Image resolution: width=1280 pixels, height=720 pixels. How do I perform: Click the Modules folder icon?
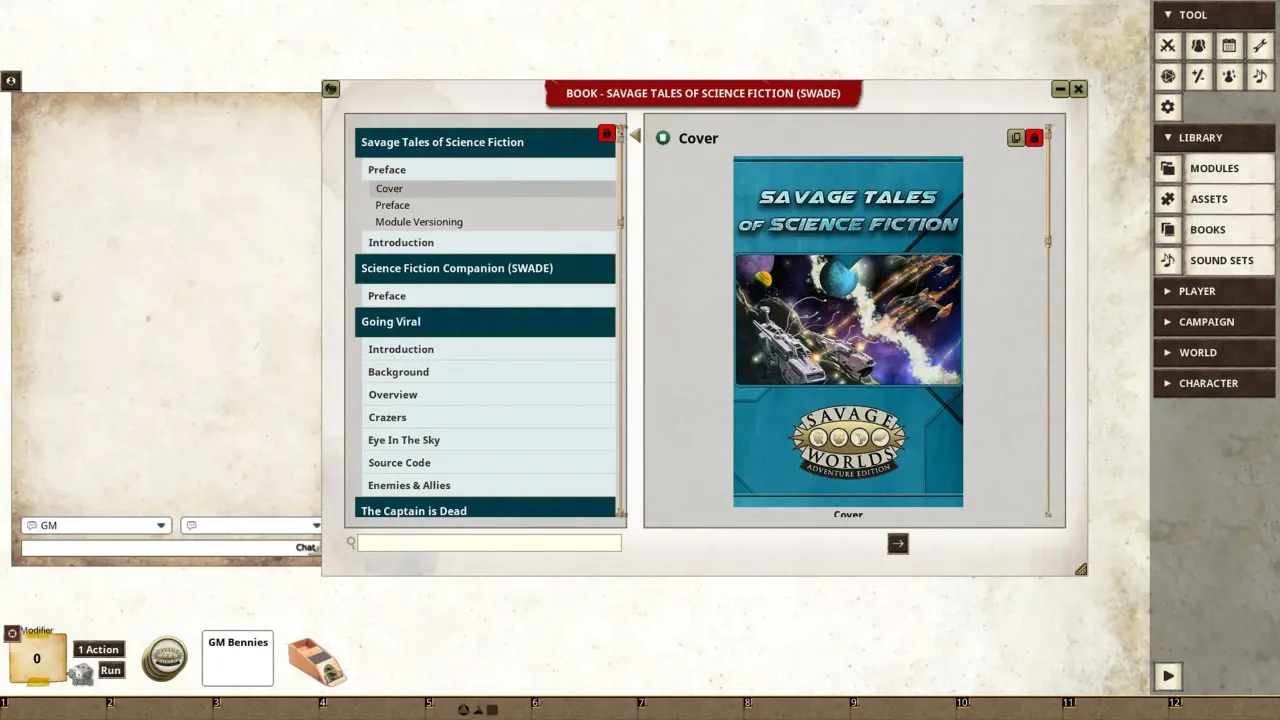click(1167, 168)
